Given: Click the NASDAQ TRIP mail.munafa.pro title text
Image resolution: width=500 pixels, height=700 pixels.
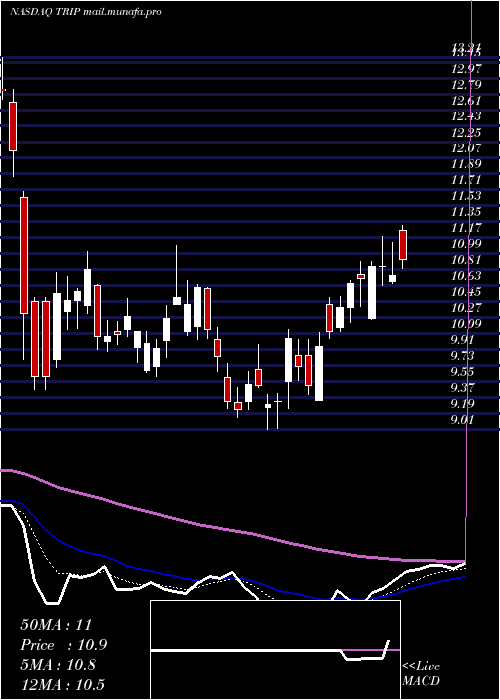Looking at the screenshot, I should tap(85, 12).
